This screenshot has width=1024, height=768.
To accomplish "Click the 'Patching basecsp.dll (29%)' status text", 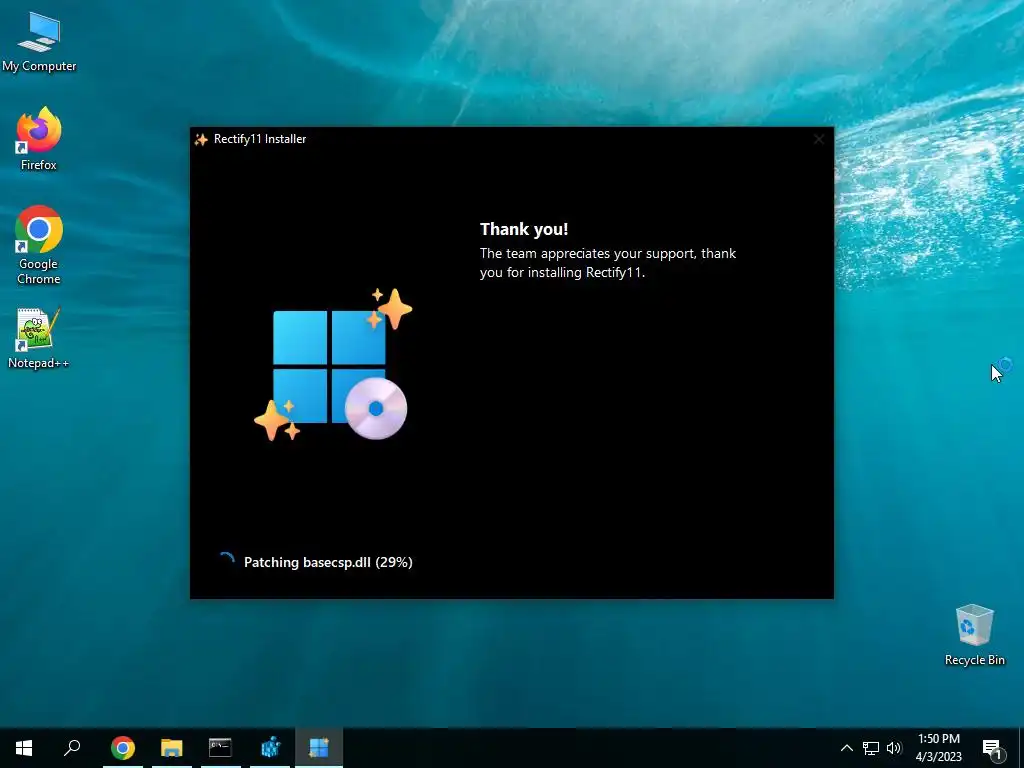I will coord(328,562).
